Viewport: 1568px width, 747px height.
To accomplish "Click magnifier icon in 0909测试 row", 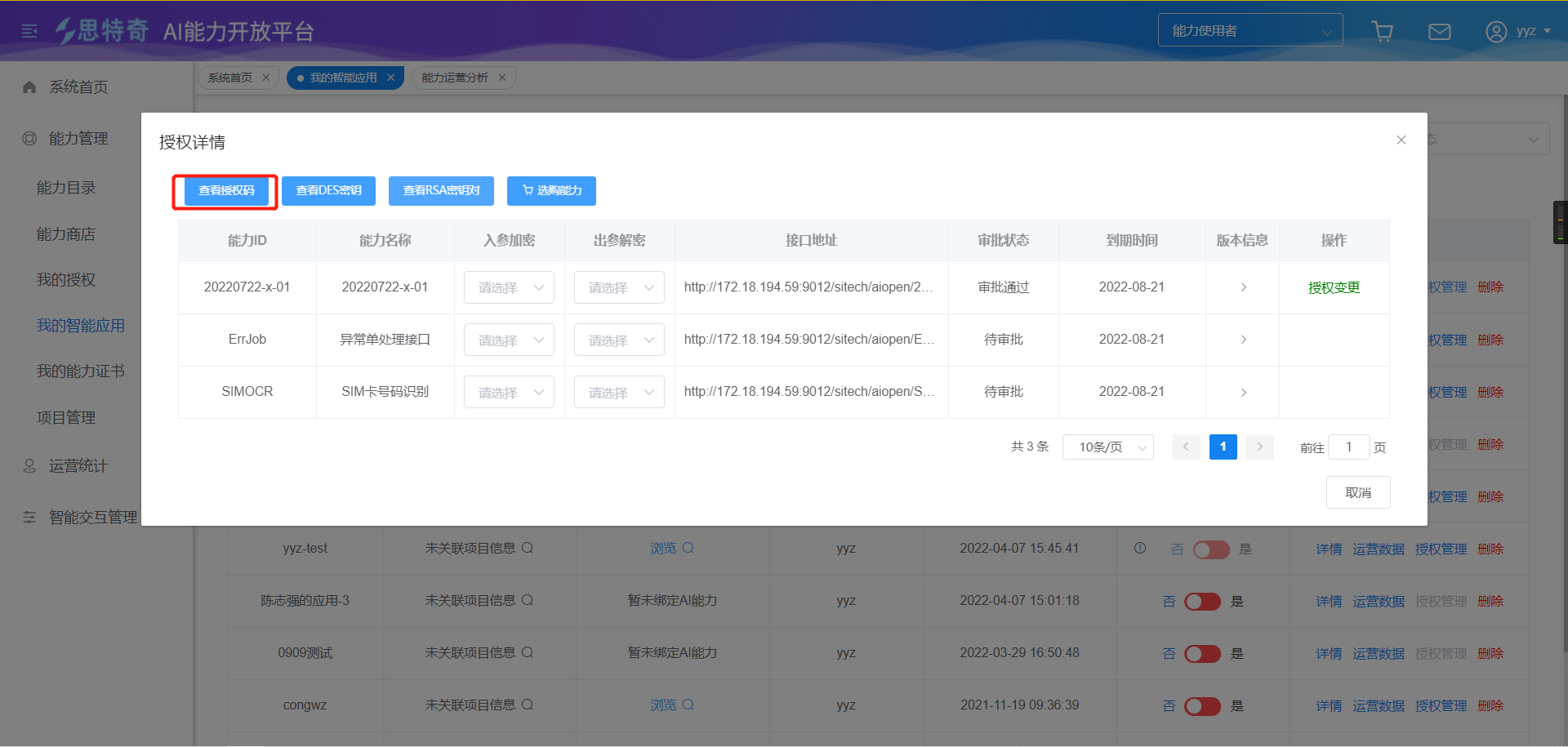I will pyautogui.click(x=528, y=652).
